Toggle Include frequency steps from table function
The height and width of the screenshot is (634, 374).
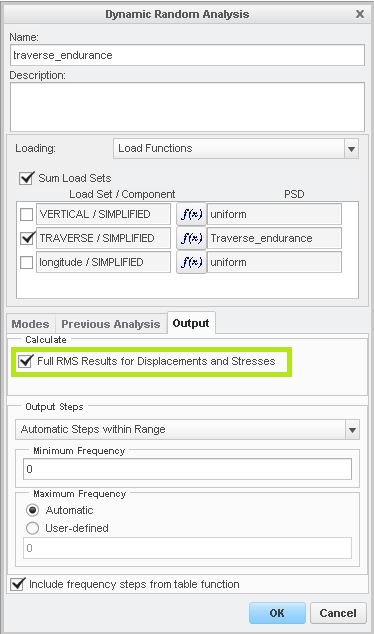(x=17, y=584)
